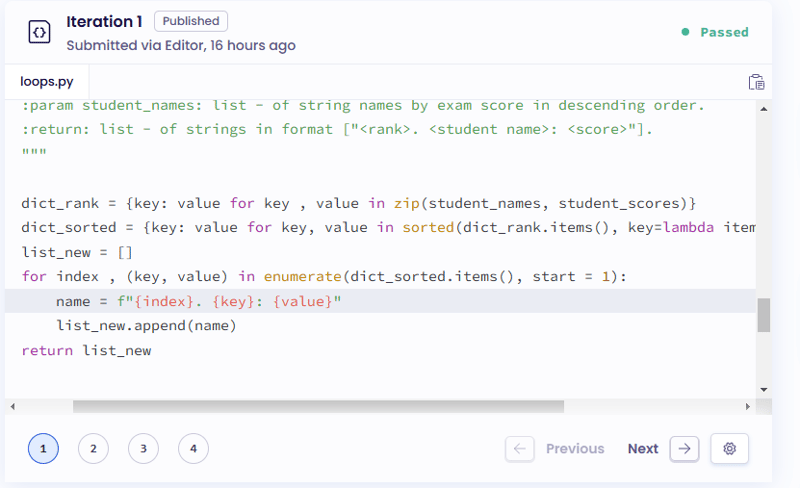Click the closing triple quotes line
The image size is (800, 488).
[34, 152]
